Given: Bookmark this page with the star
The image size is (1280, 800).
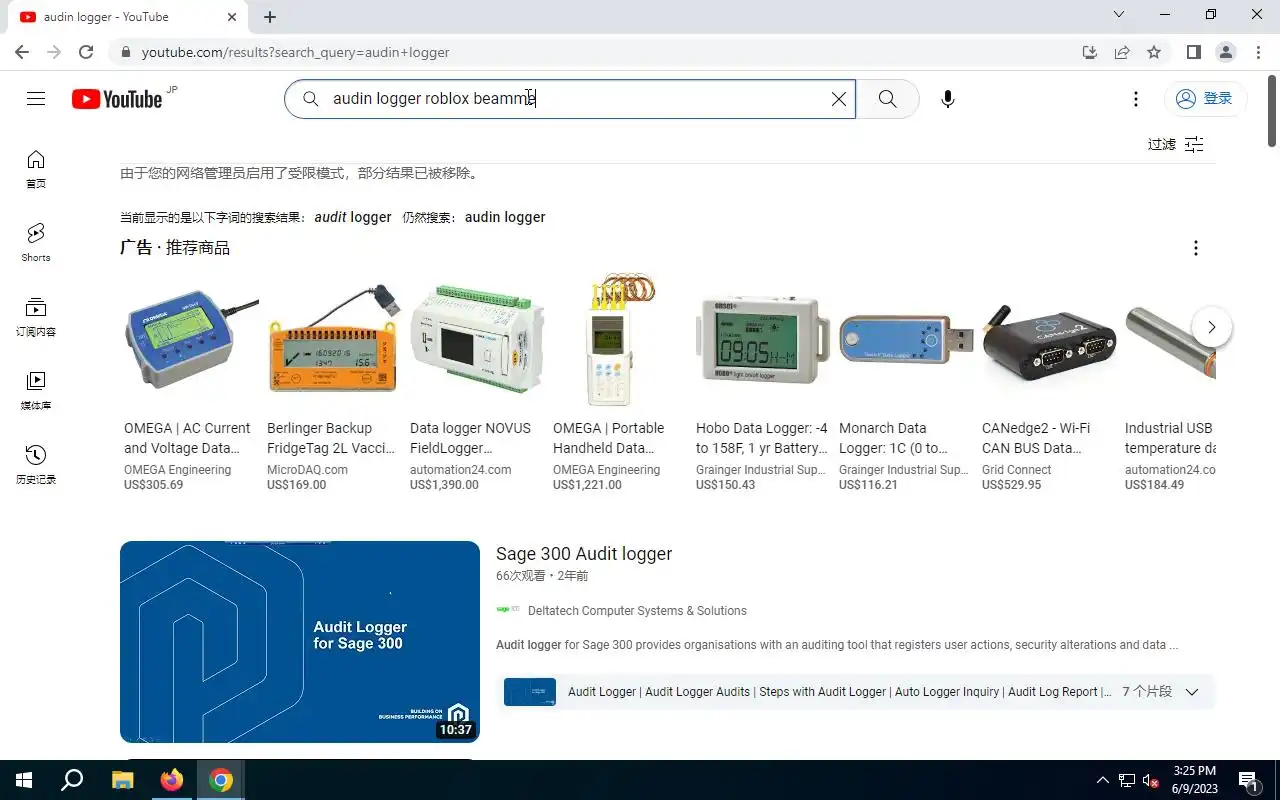Looking at the screenshot, I should coord(1154,52).
